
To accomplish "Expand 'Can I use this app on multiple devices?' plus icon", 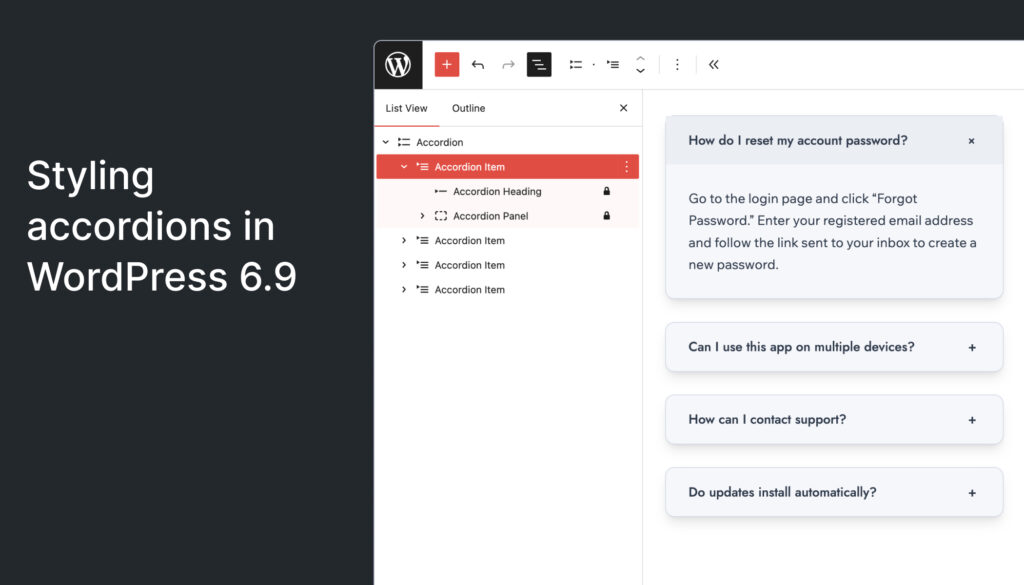I will [x=972, y=348].
